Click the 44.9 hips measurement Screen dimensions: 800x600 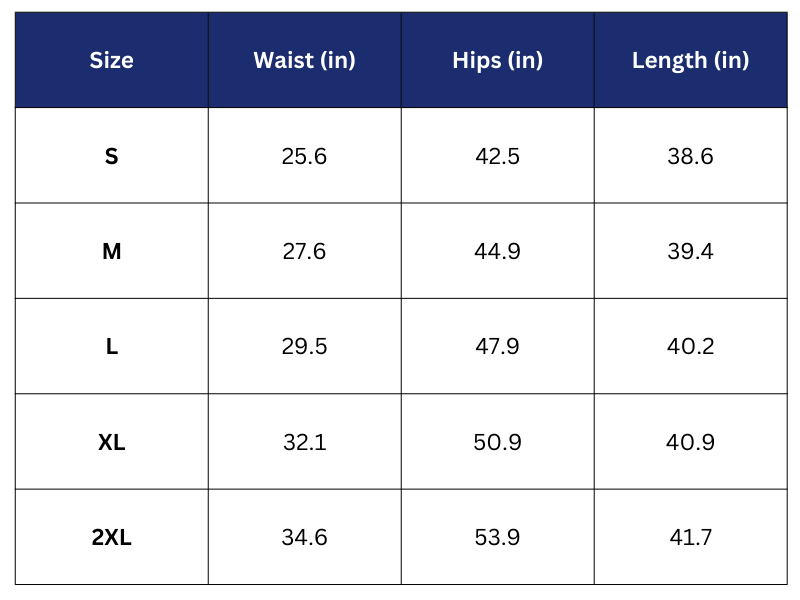pyautogui.click(x=497, y=251)
